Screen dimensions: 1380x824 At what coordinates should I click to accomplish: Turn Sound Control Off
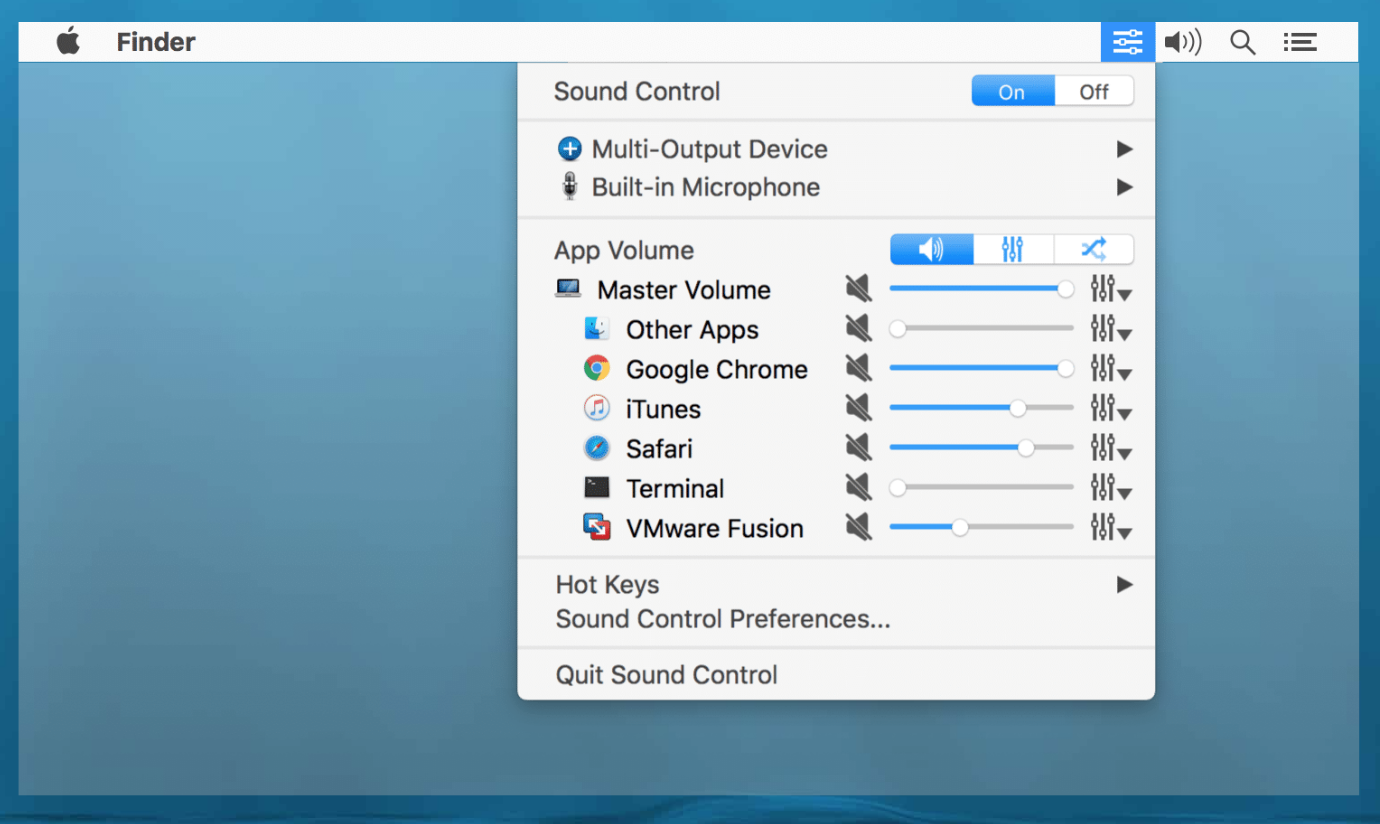(x=1094, y=92)
